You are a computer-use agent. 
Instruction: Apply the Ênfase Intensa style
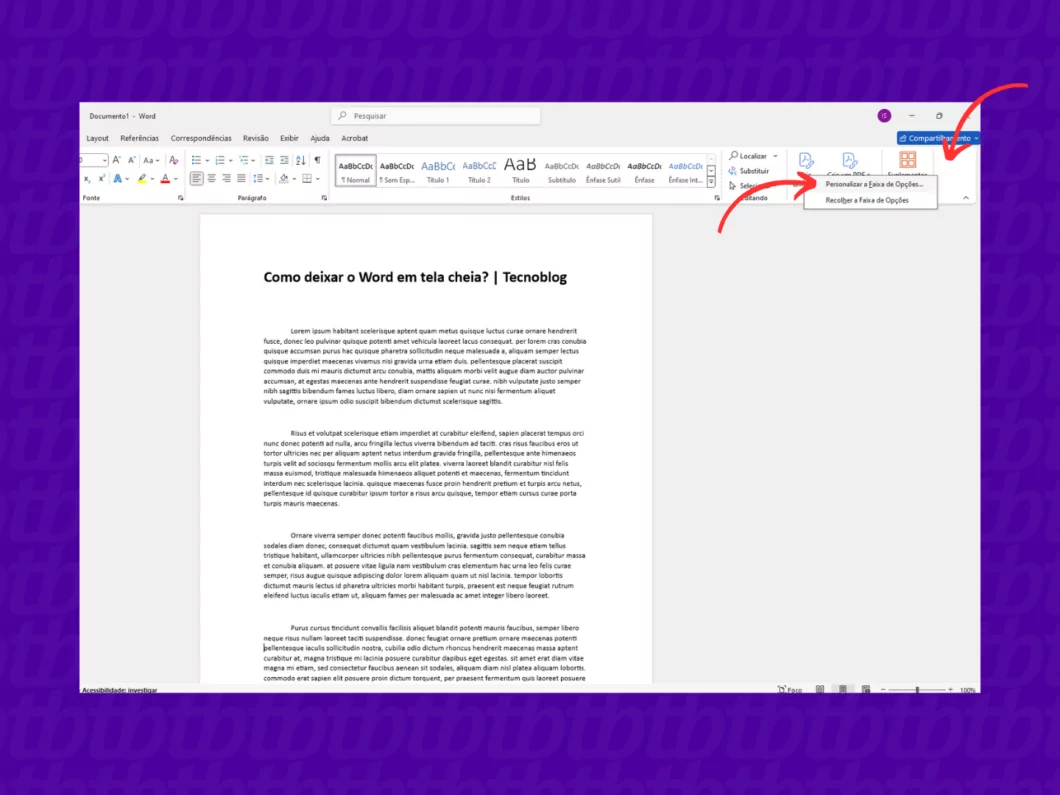click(x=685, y=171)
